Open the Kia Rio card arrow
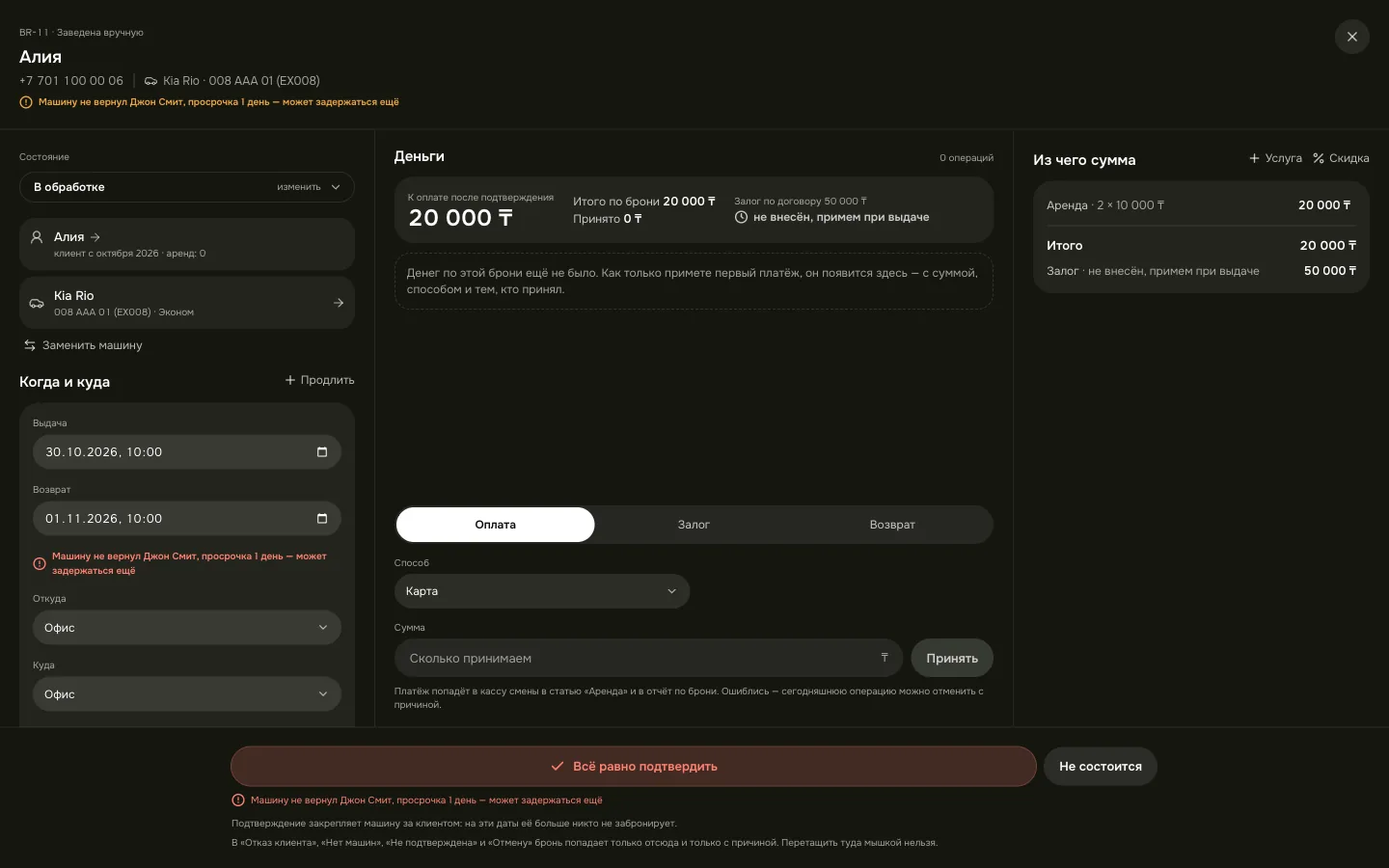The height and width of the screenshot is (868, 1389). point(339,303)
